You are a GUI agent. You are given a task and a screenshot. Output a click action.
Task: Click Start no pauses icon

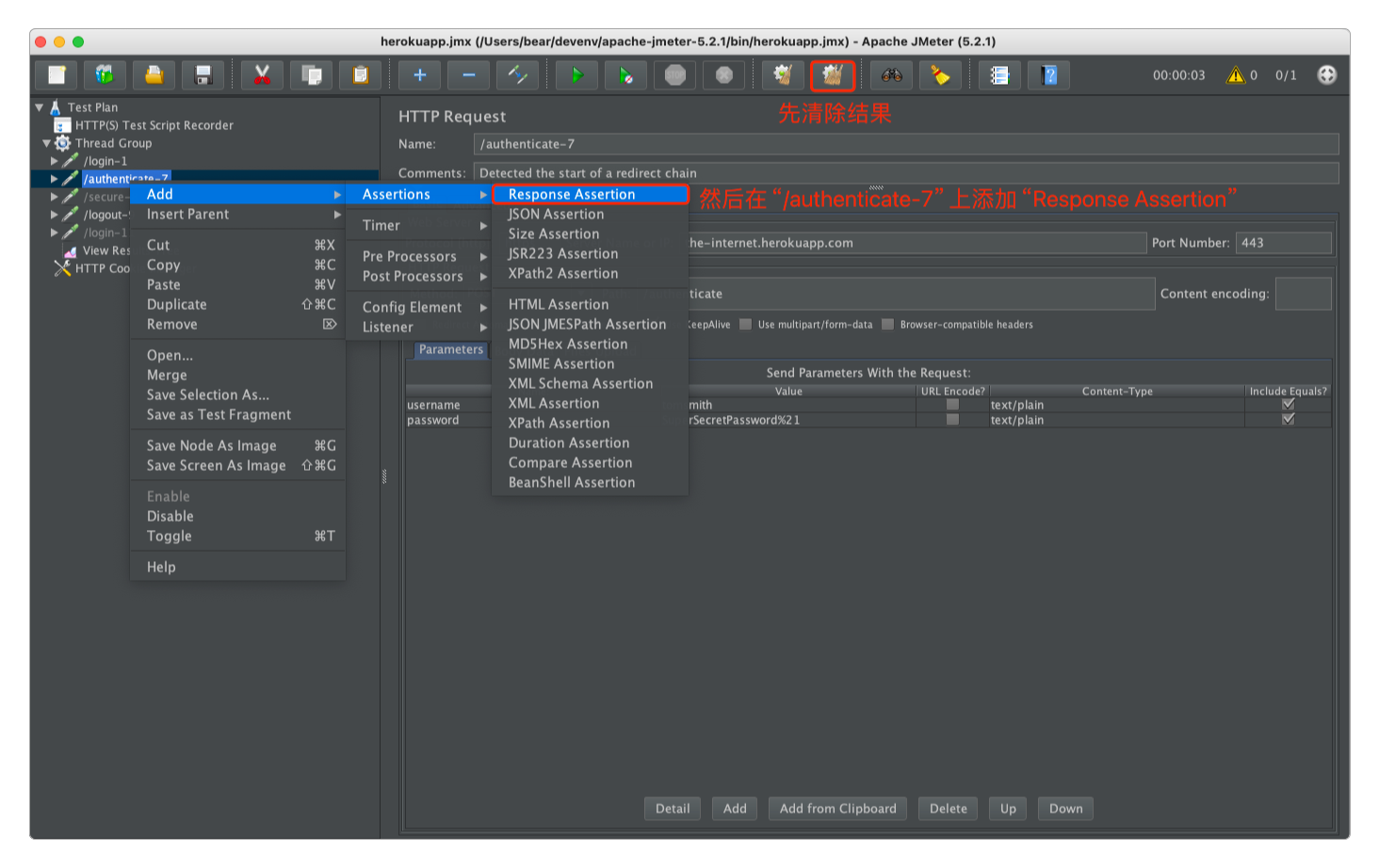tap(626, 74)
